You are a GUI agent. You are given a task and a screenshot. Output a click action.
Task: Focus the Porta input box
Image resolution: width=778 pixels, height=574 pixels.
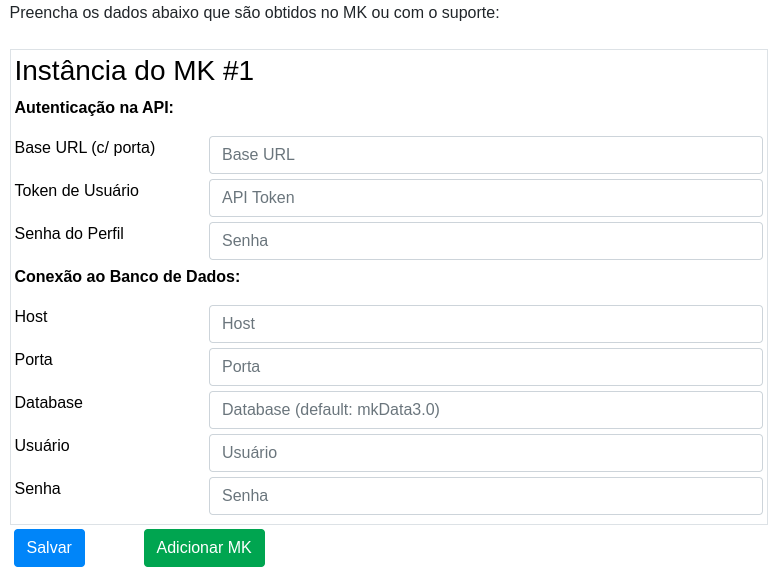486,367
